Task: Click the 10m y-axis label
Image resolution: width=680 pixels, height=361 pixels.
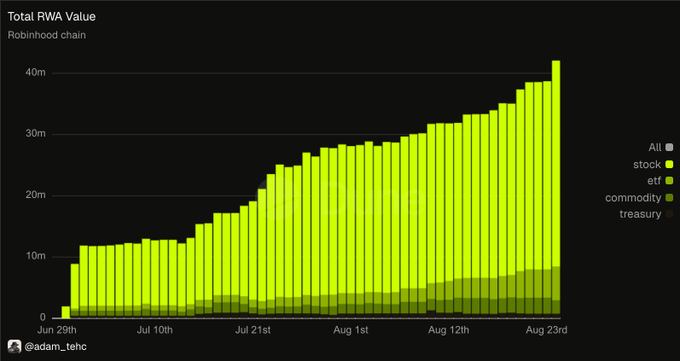Action: coord(35,256)
